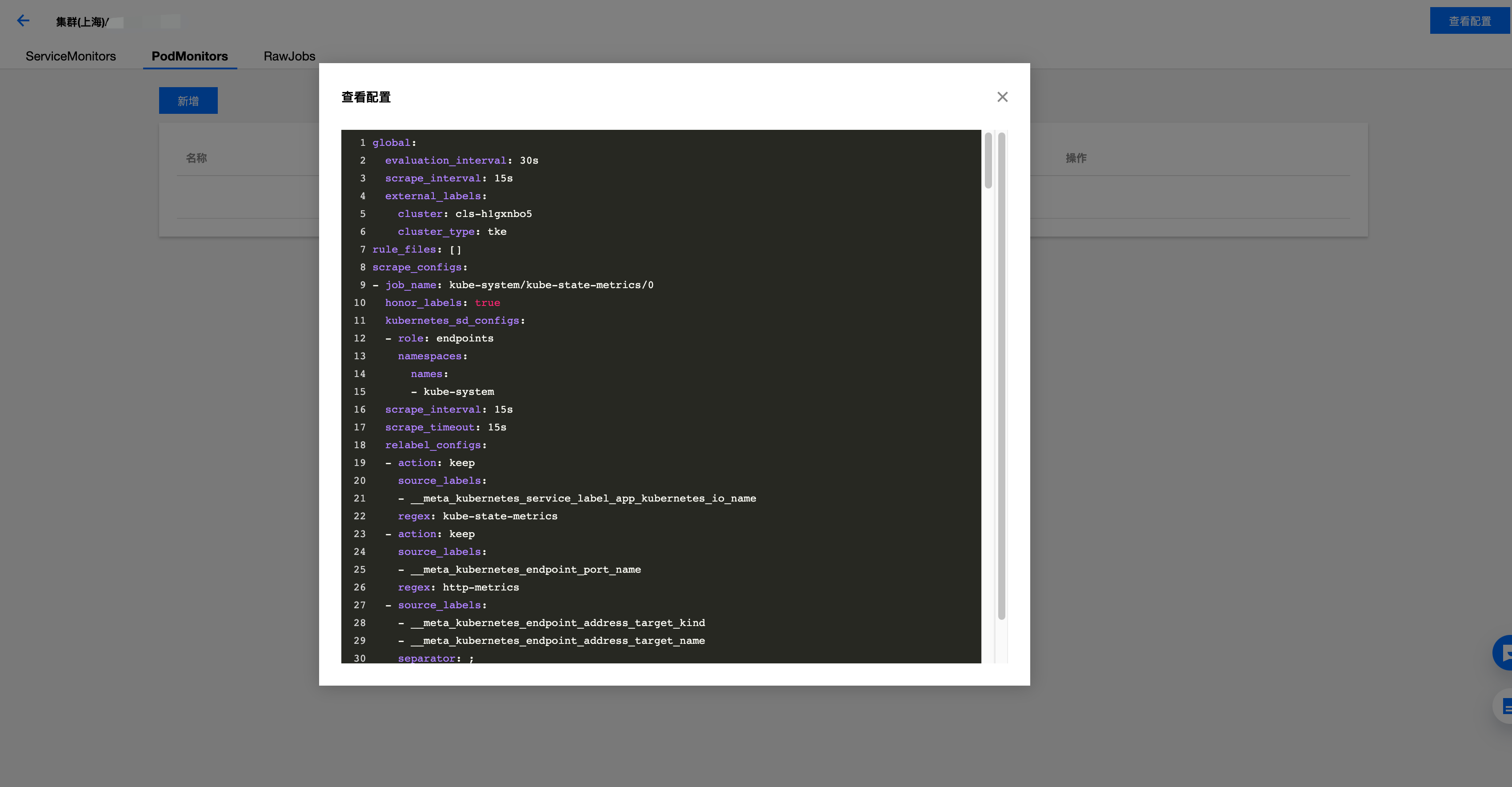
Task: Click 'relabel_configs:' line
Action: [436, 445]
